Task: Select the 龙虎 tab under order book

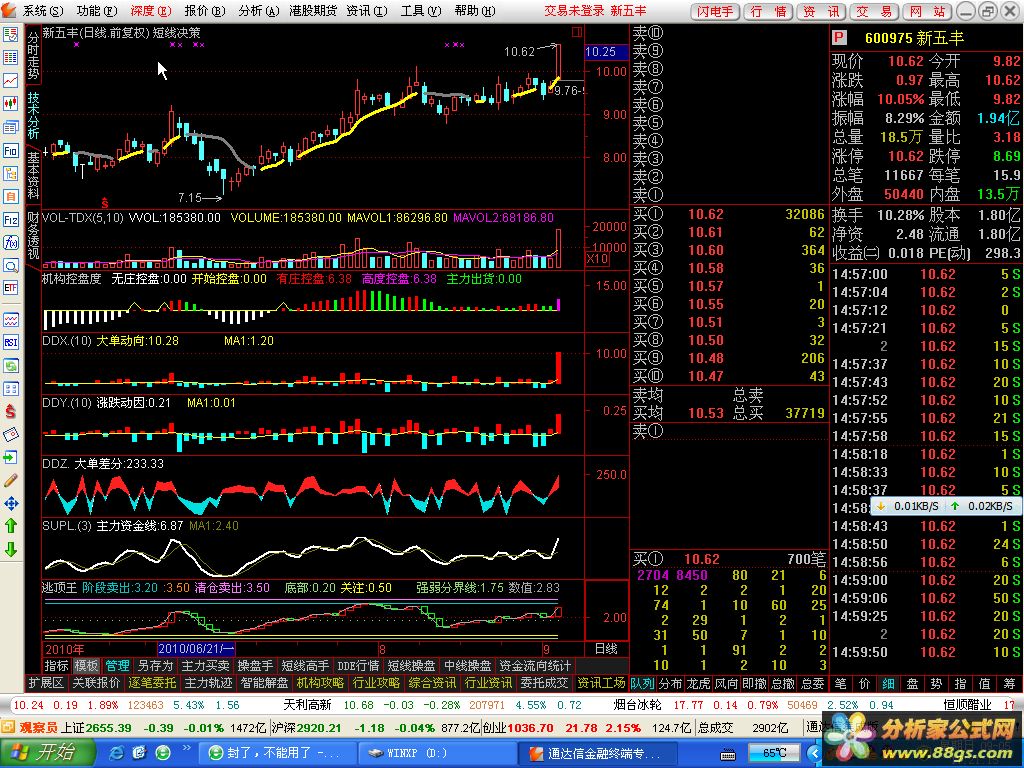Action: point(698,684)
